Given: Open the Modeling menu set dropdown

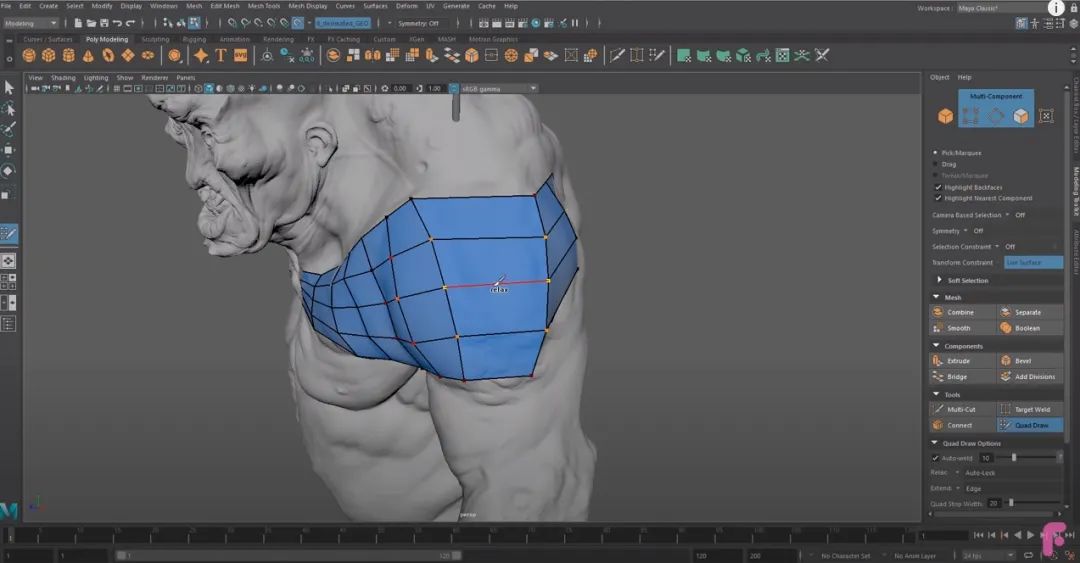Looking at the screenshot, I should 30,23.
